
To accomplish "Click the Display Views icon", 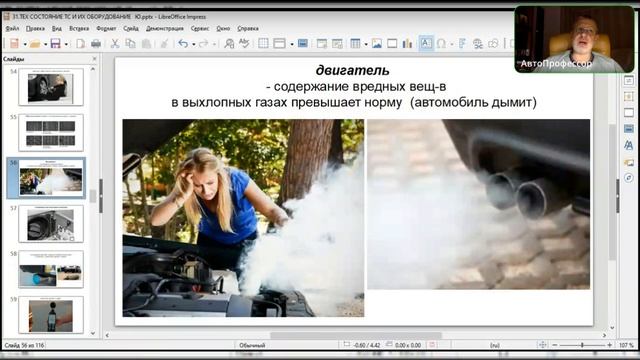I will (x=280, y=43).
